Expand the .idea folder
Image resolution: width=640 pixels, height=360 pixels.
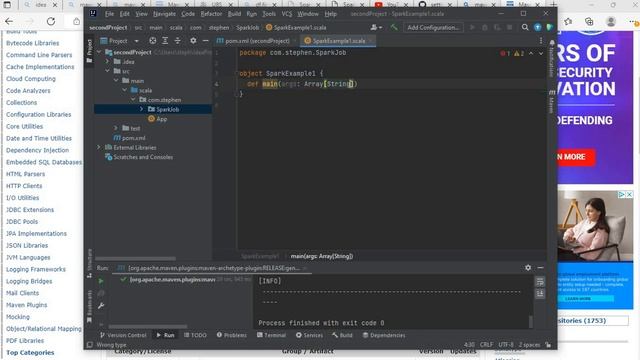pos(108,62)
